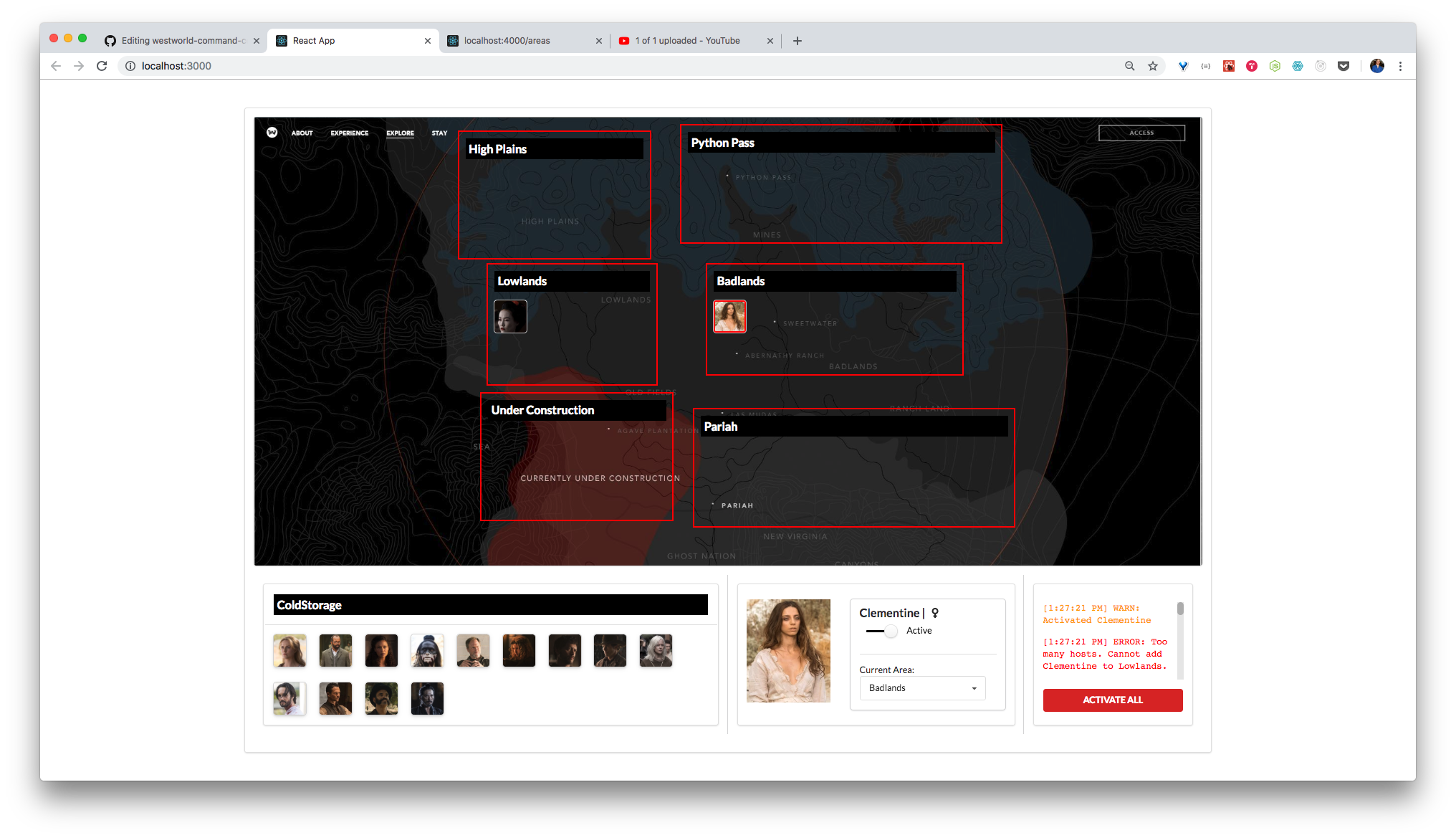Open a new browser tab
Image resolution: width=1456 pixels, height=838 pixels.
pos(798,41)
